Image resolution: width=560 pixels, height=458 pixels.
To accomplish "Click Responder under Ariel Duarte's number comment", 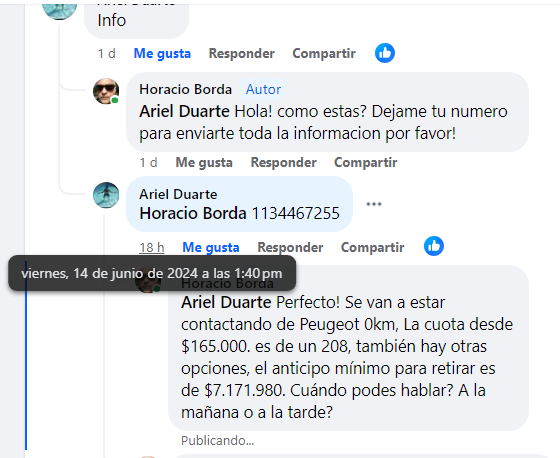I will coord(290,247).
